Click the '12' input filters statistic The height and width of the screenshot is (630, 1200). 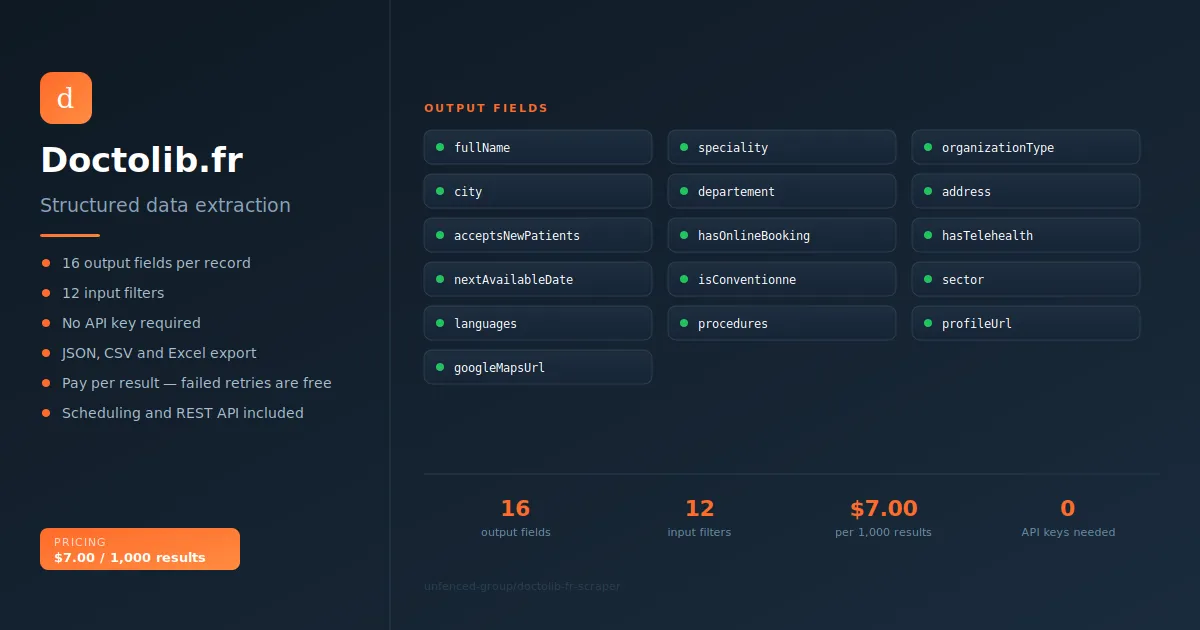(x=699, y=508)
